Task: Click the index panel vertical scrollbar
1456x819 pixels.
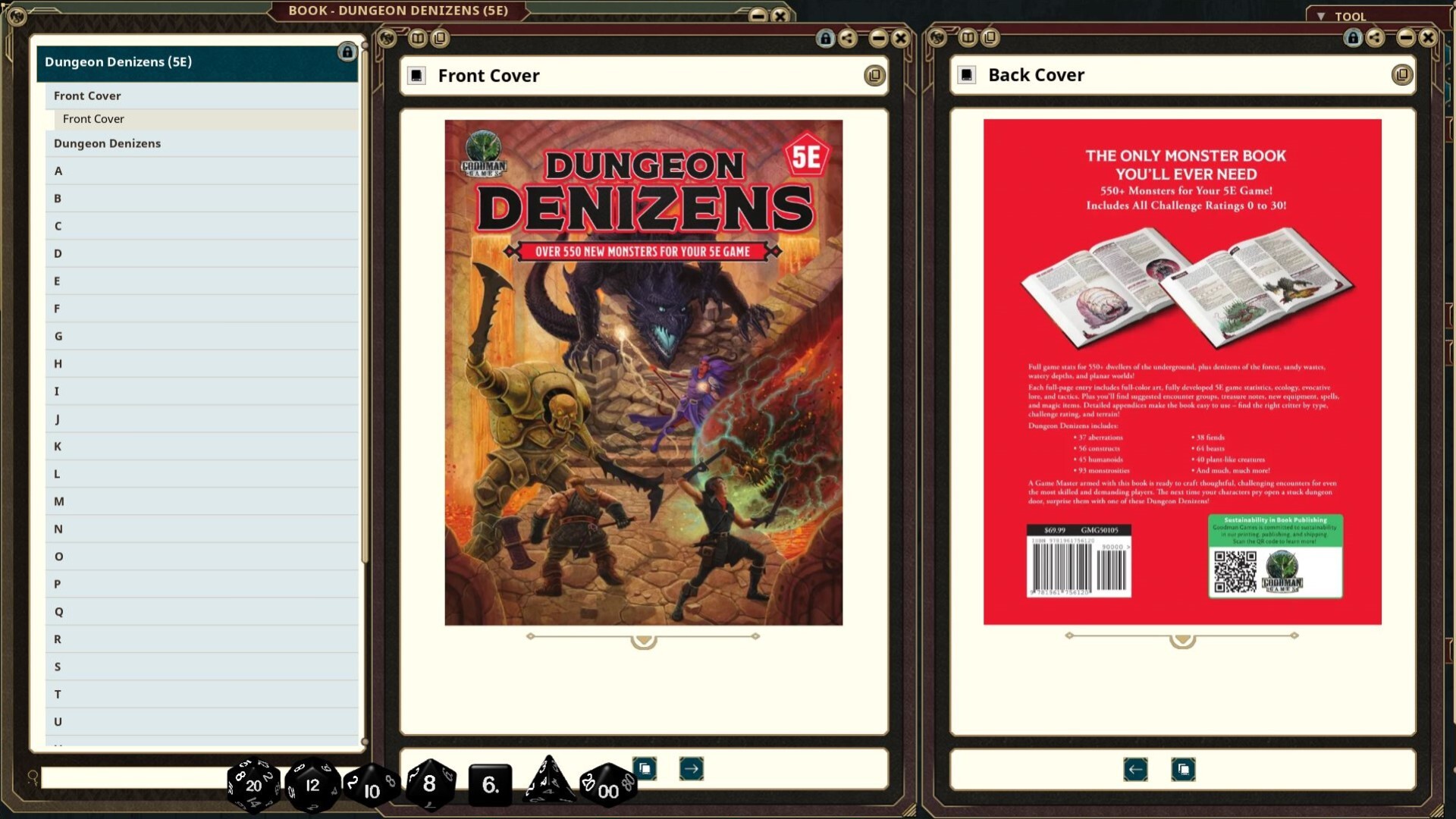Action: [x=365, y=303]
